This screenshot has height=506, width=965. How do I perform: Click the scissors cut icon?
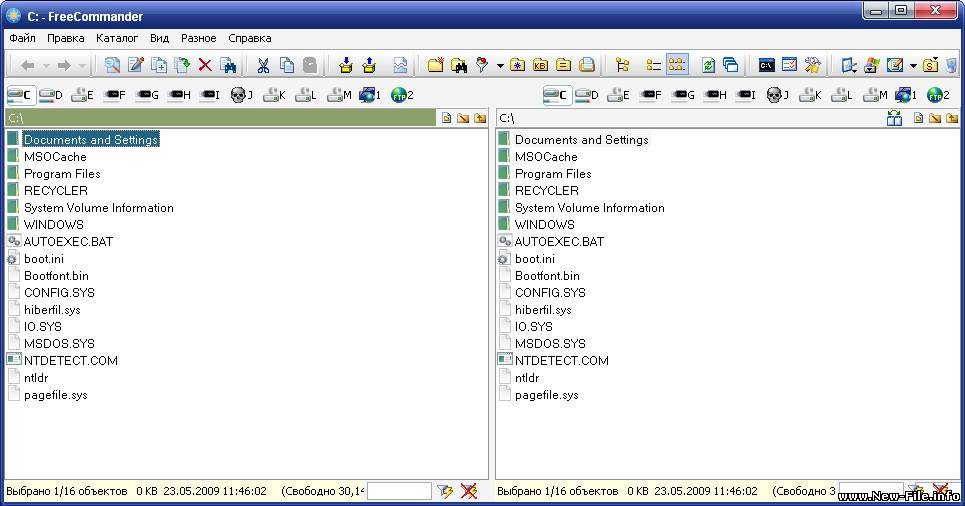pos(263,66)
